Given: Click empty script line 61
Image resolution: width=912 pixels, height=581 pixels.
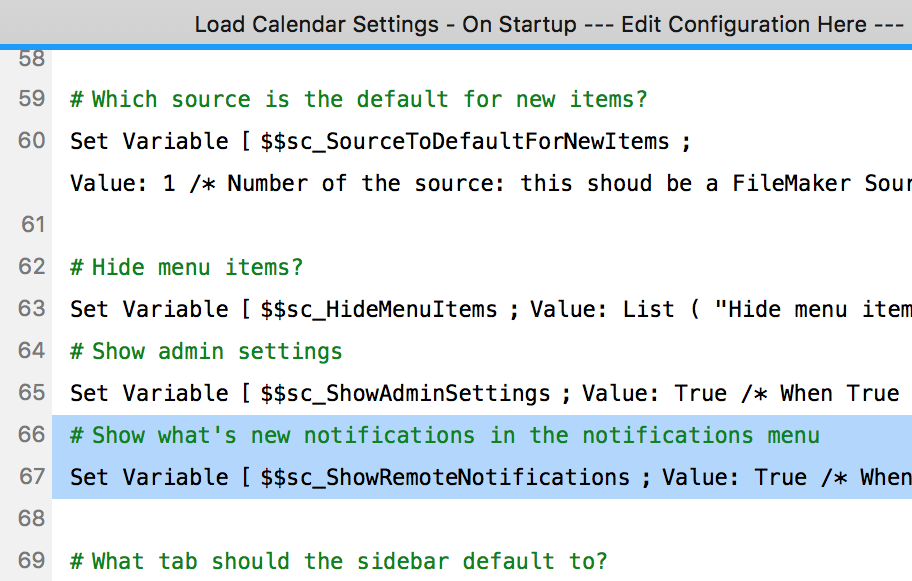Looking at the screenshot, I should tap(482, 225).
